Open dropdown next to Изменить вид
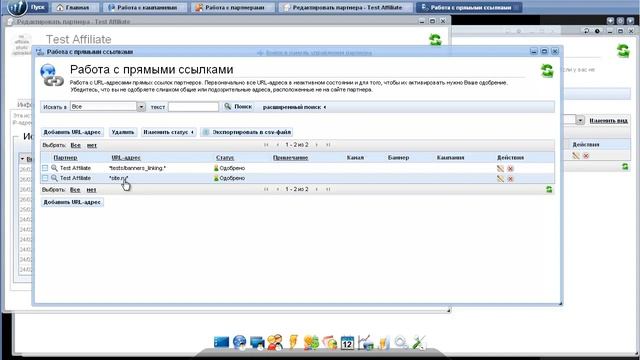Screen dimensions: 640x360 tap(580, 120)
